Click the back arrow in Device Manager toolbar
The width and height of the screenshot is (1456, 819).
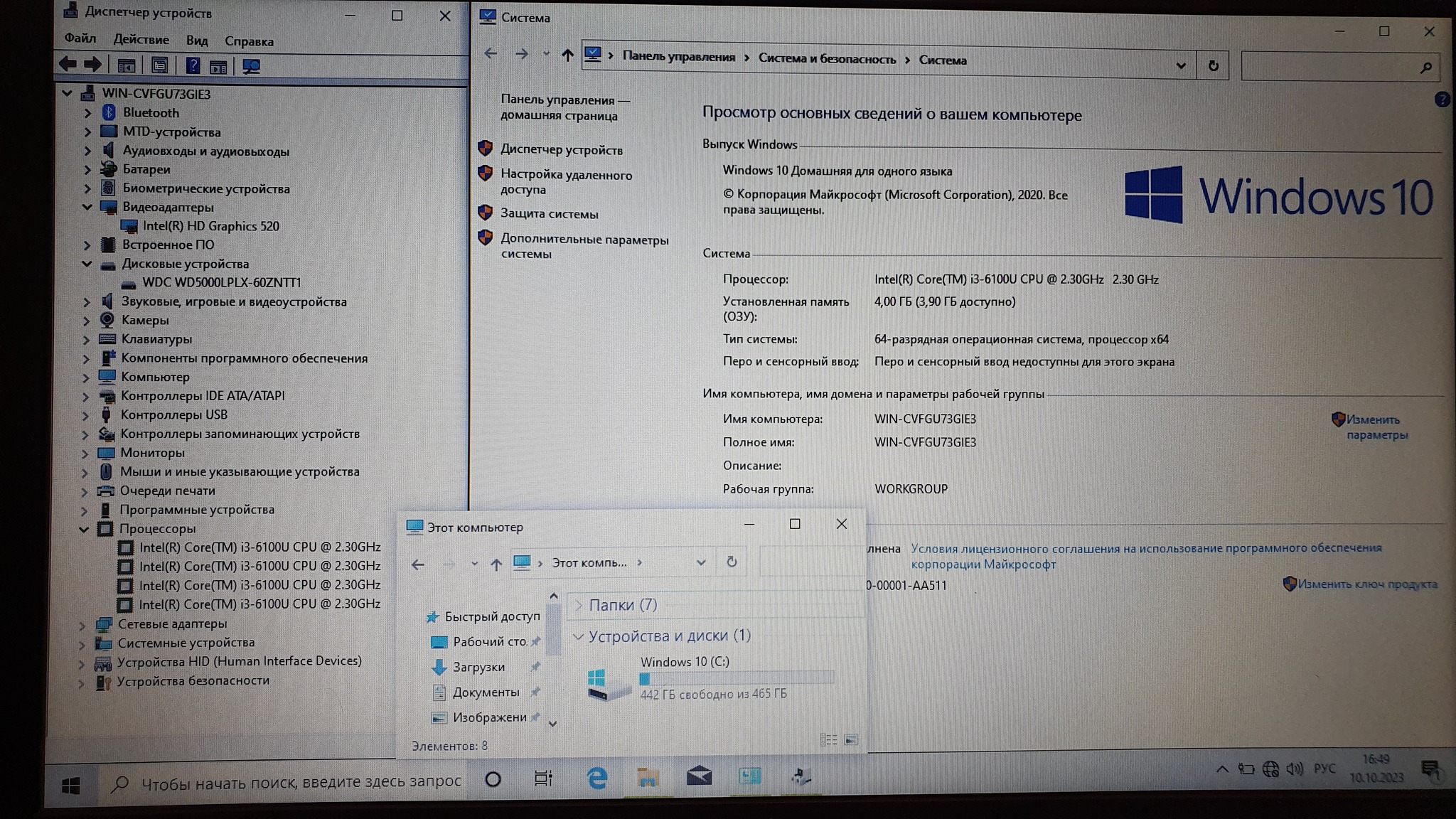click(x=68, y=65)
